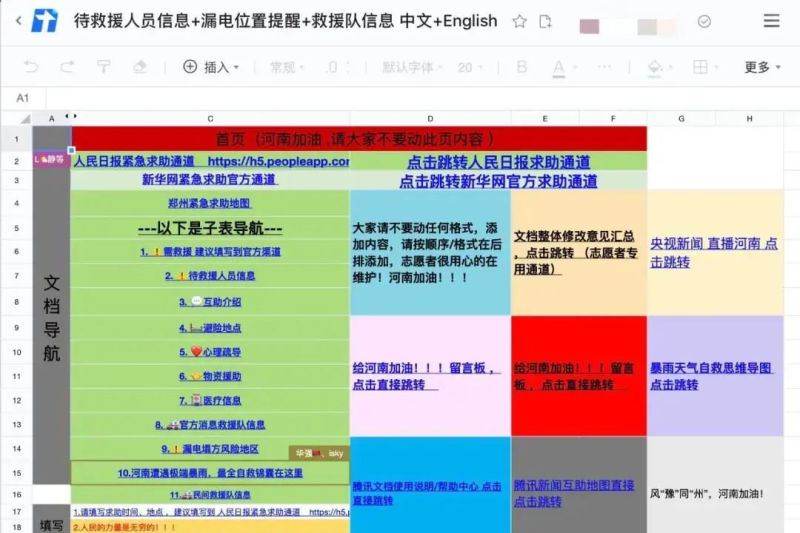Select column G header

point(681,118)
